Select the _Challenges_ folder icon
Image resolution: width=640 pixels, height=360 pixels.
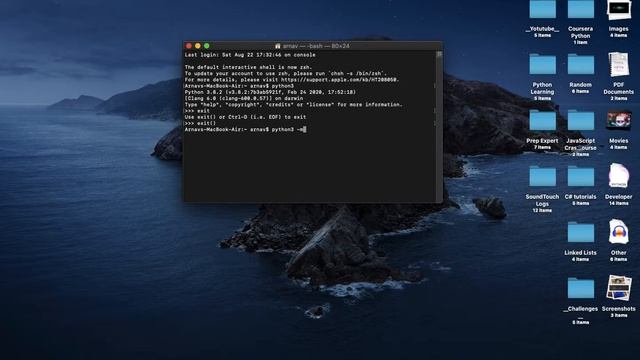580,288
